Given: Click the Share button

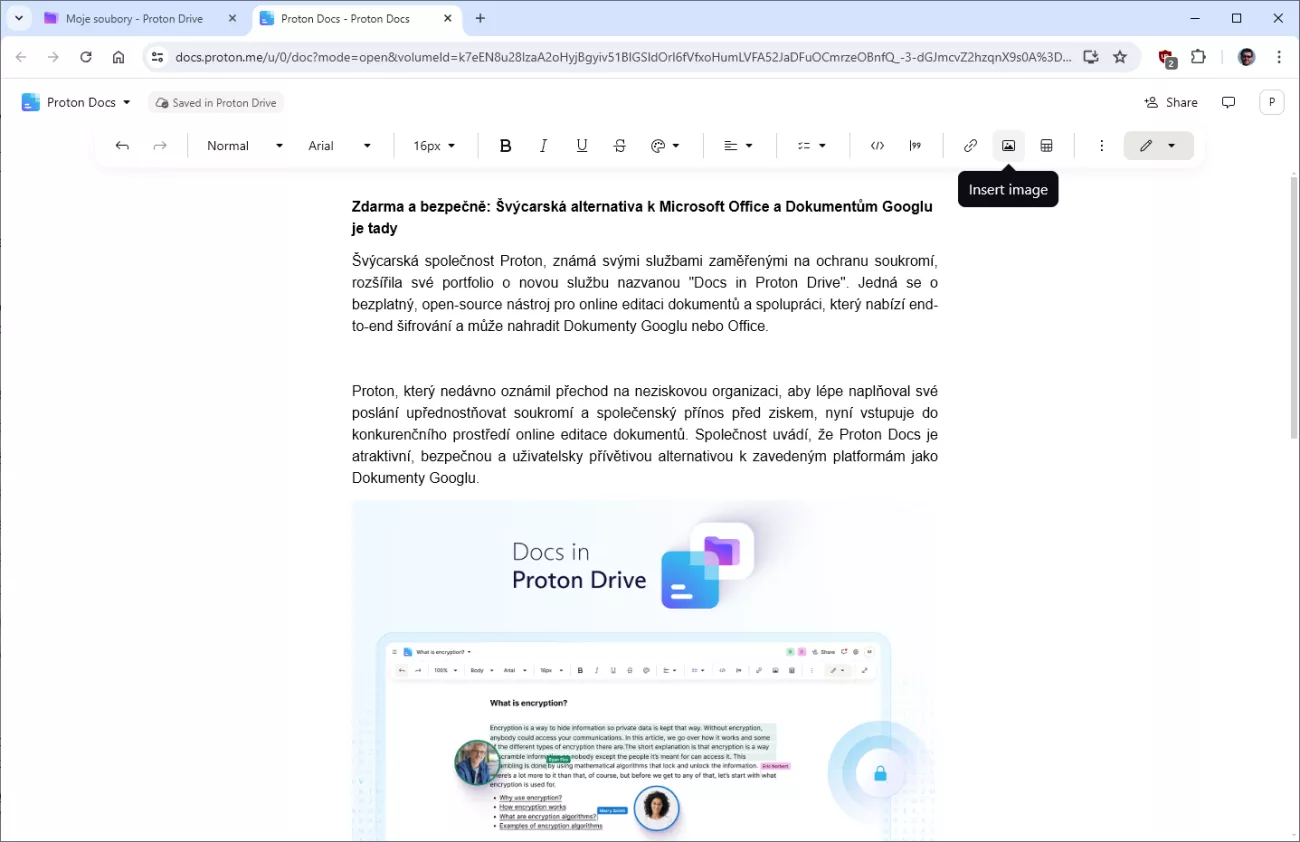Looking at the screenshot, I should click(x=1170, y=102).
